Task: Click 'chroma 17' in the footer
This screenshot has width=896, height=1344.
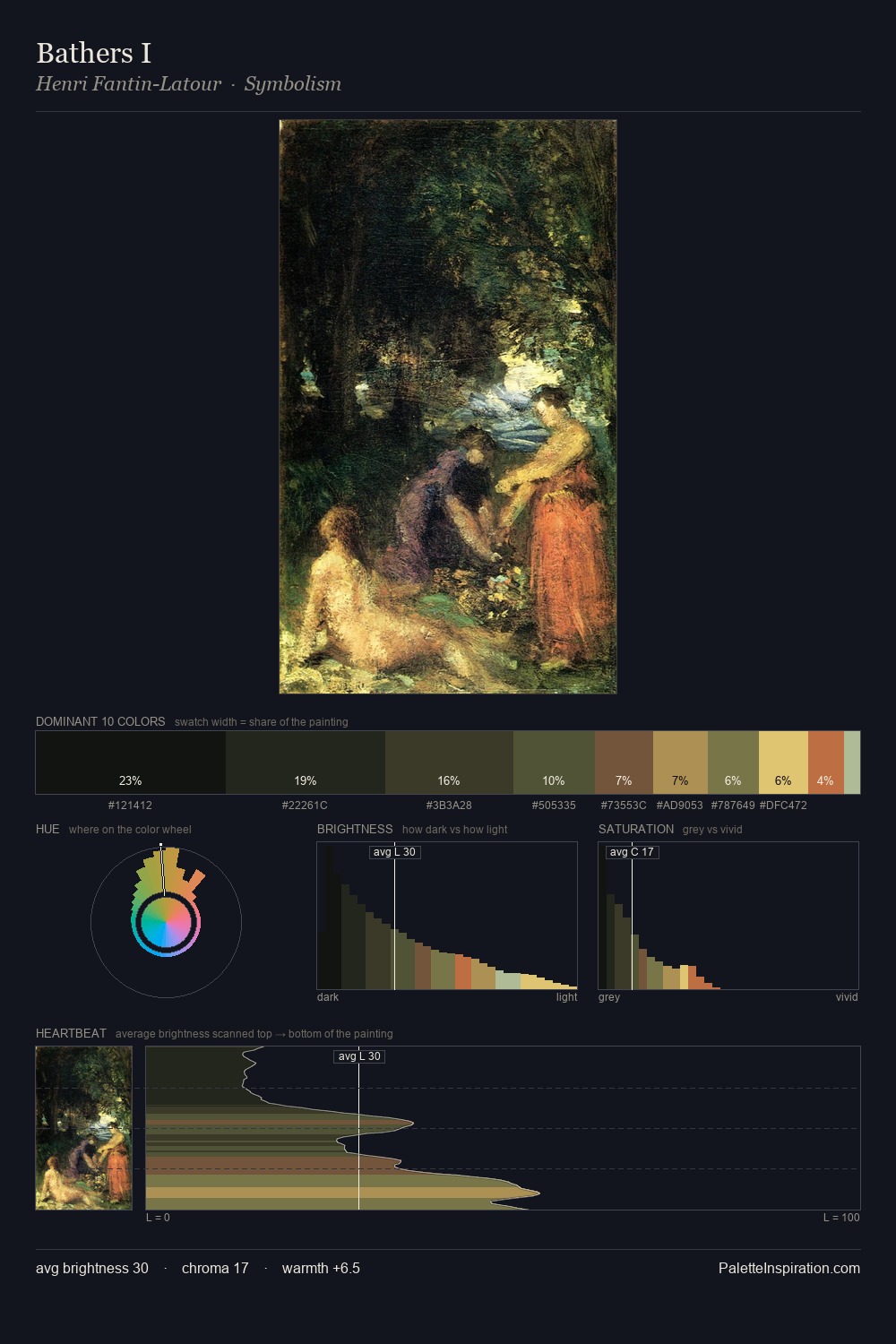Action: (x=215, y=1268)
